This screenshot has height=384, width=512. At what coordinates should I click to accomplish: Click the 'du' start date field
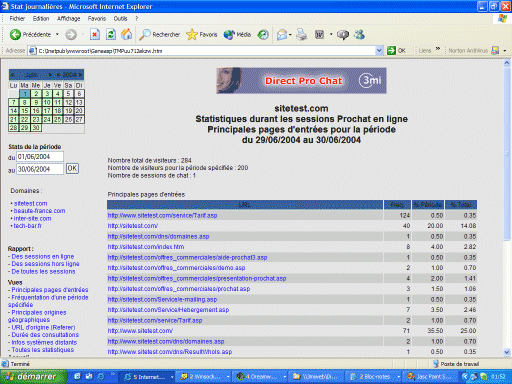pyautogui.click(x=40, y=157)
